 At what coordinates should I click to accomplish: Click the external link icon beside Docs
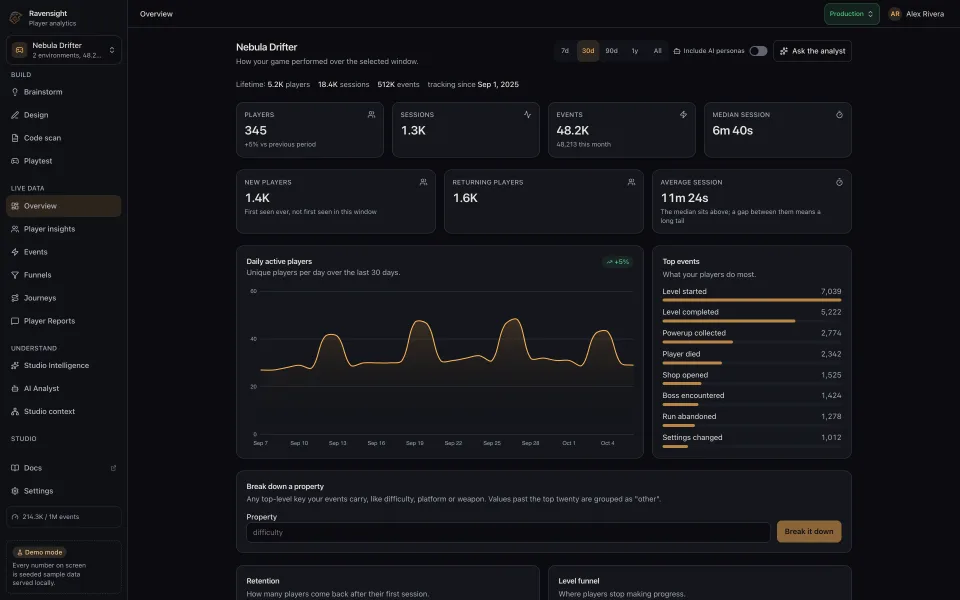coord(113,468)
